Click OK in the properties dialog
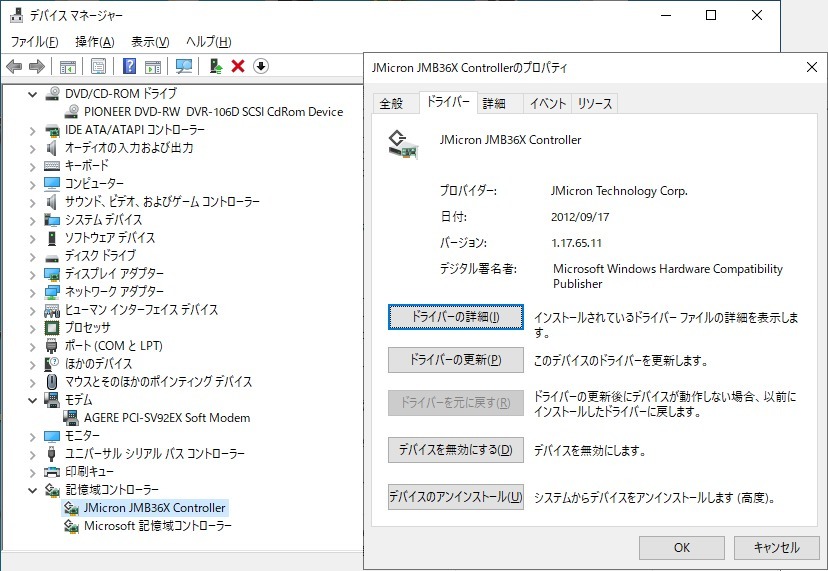This screenshot has height=571, width=828. coord(682,548)
